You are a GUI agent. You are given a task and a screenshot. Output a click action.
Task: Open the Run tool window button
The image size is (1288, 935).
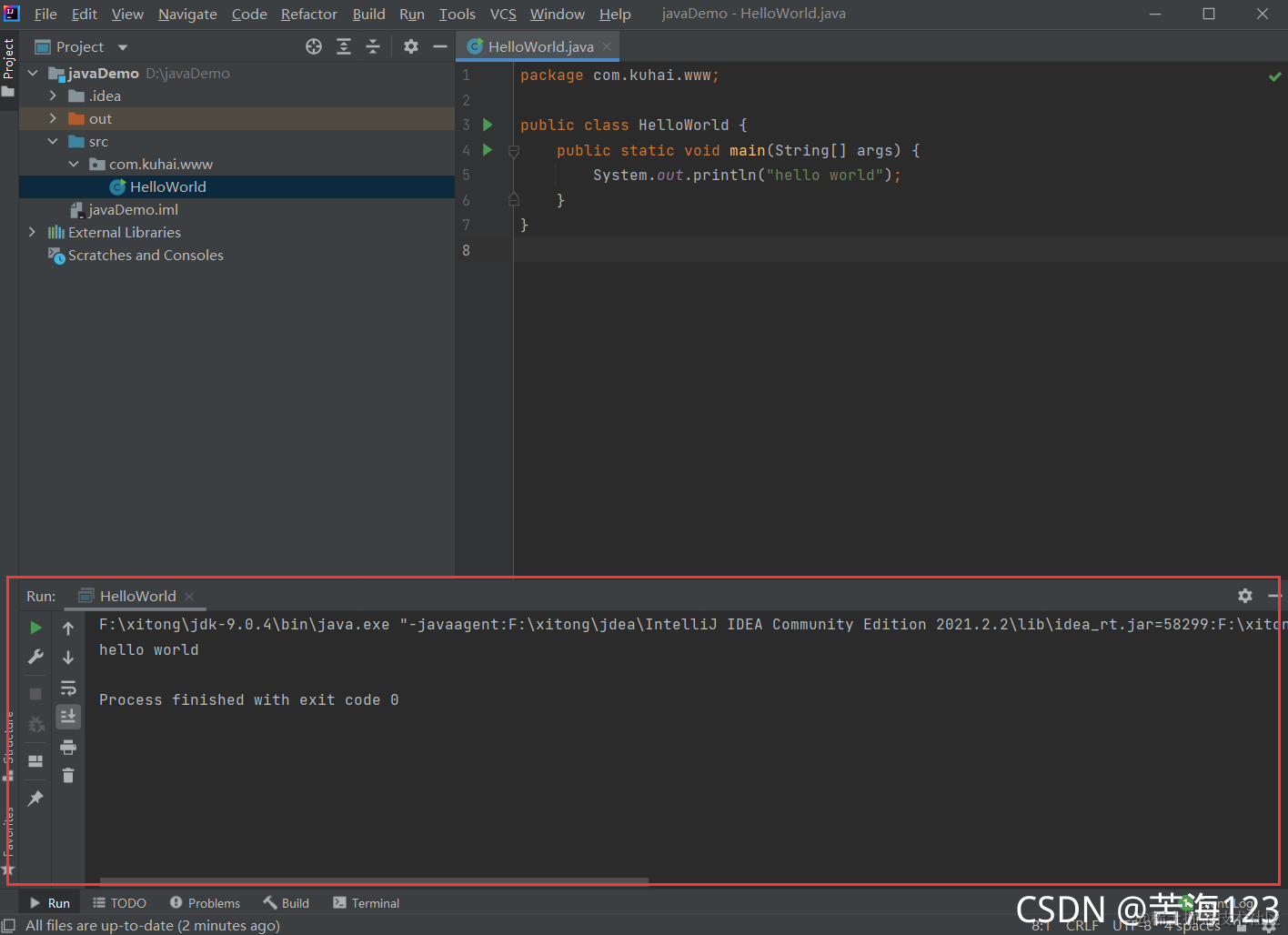(50, 903)
